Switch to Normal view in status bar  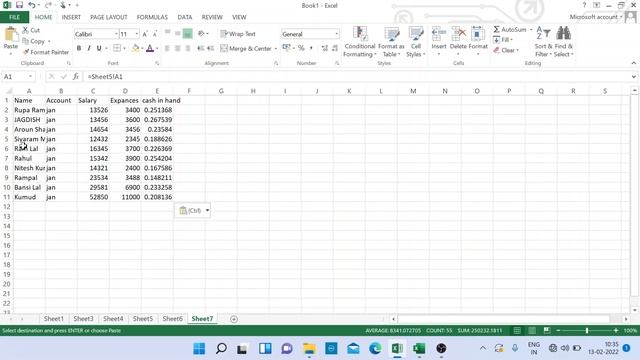(517, 330)
